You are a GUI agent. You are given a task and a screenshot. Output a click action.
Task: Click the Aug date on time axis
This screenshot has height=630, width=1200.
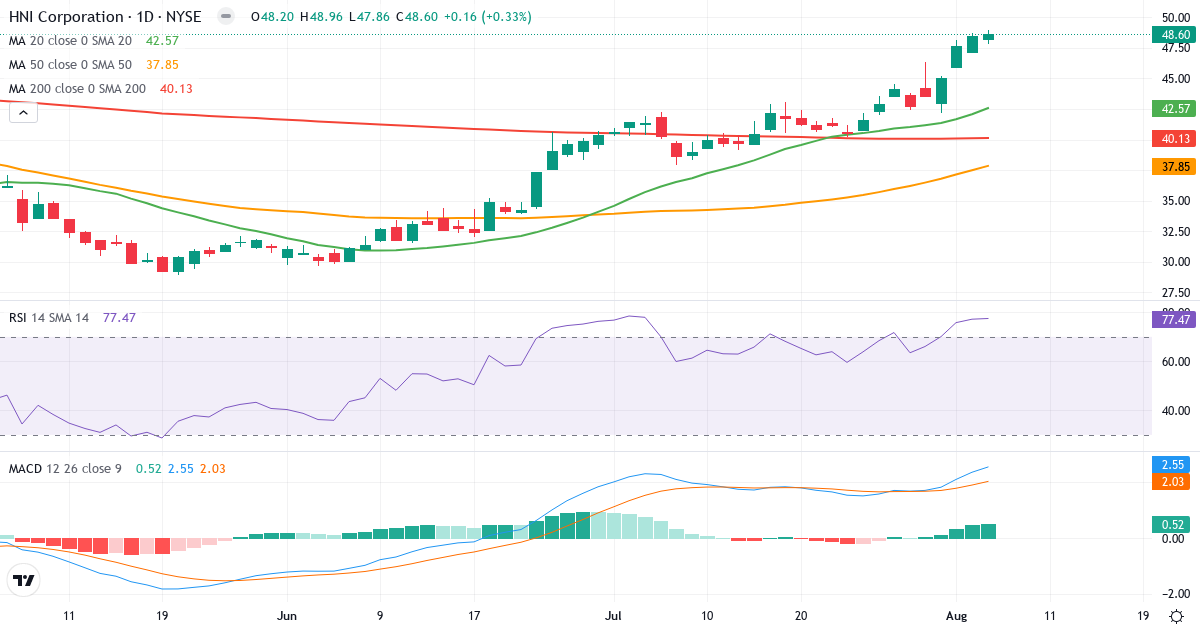pyautogui.click(x=955, y=616)
